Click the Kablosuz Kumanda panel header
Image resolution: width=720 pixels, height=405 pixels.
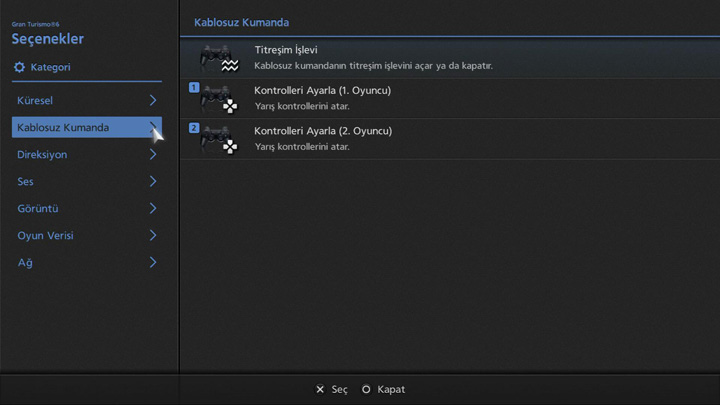[x=234, y=21]
